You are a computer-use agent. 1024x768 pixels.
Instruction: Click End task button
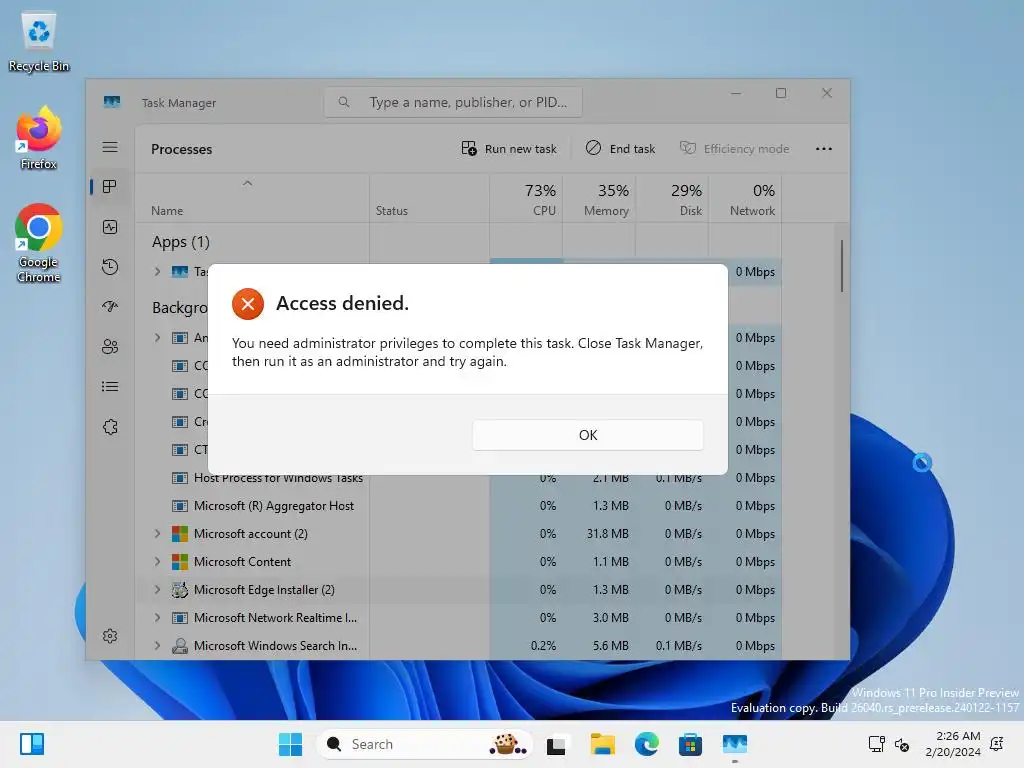coord(620,149)
